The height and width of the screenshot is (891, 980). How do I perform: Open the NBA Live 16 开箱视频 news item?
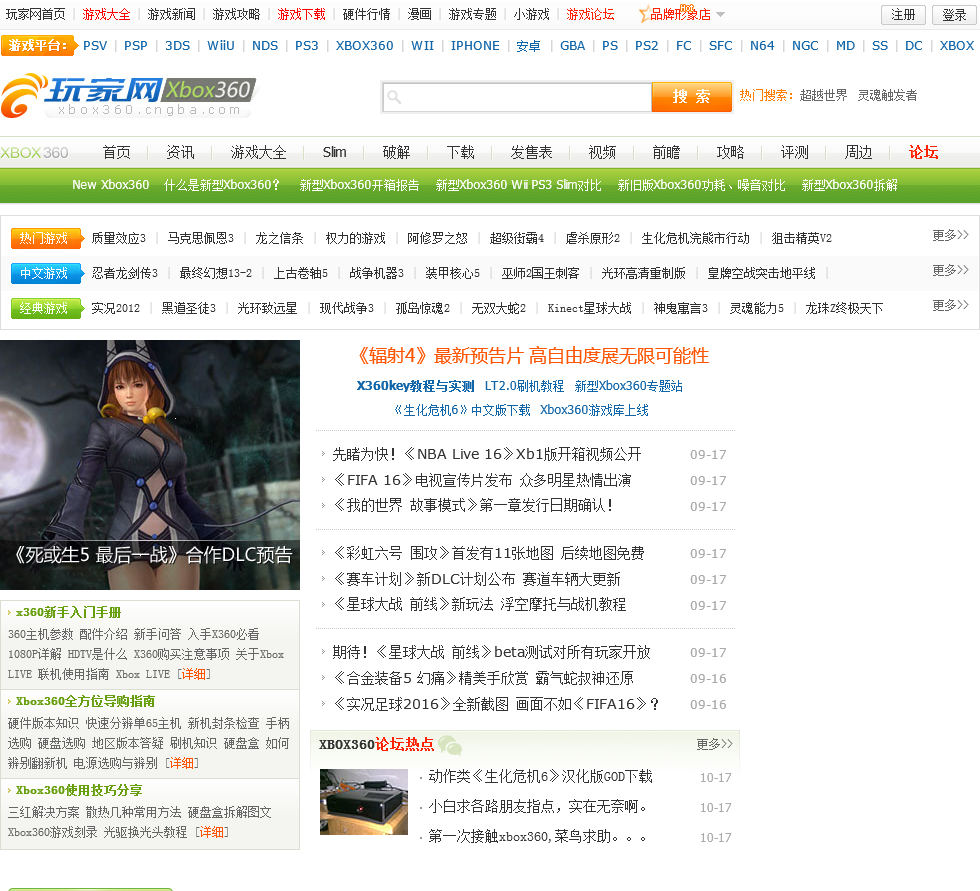pos(487,454)
